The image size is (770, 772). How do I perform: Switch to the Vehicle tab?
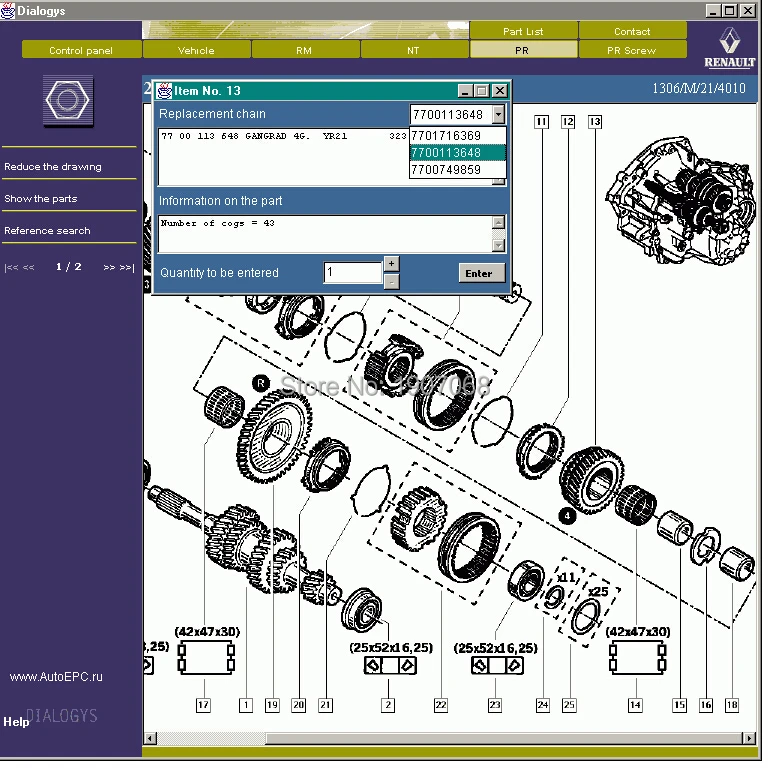[196, 50]
